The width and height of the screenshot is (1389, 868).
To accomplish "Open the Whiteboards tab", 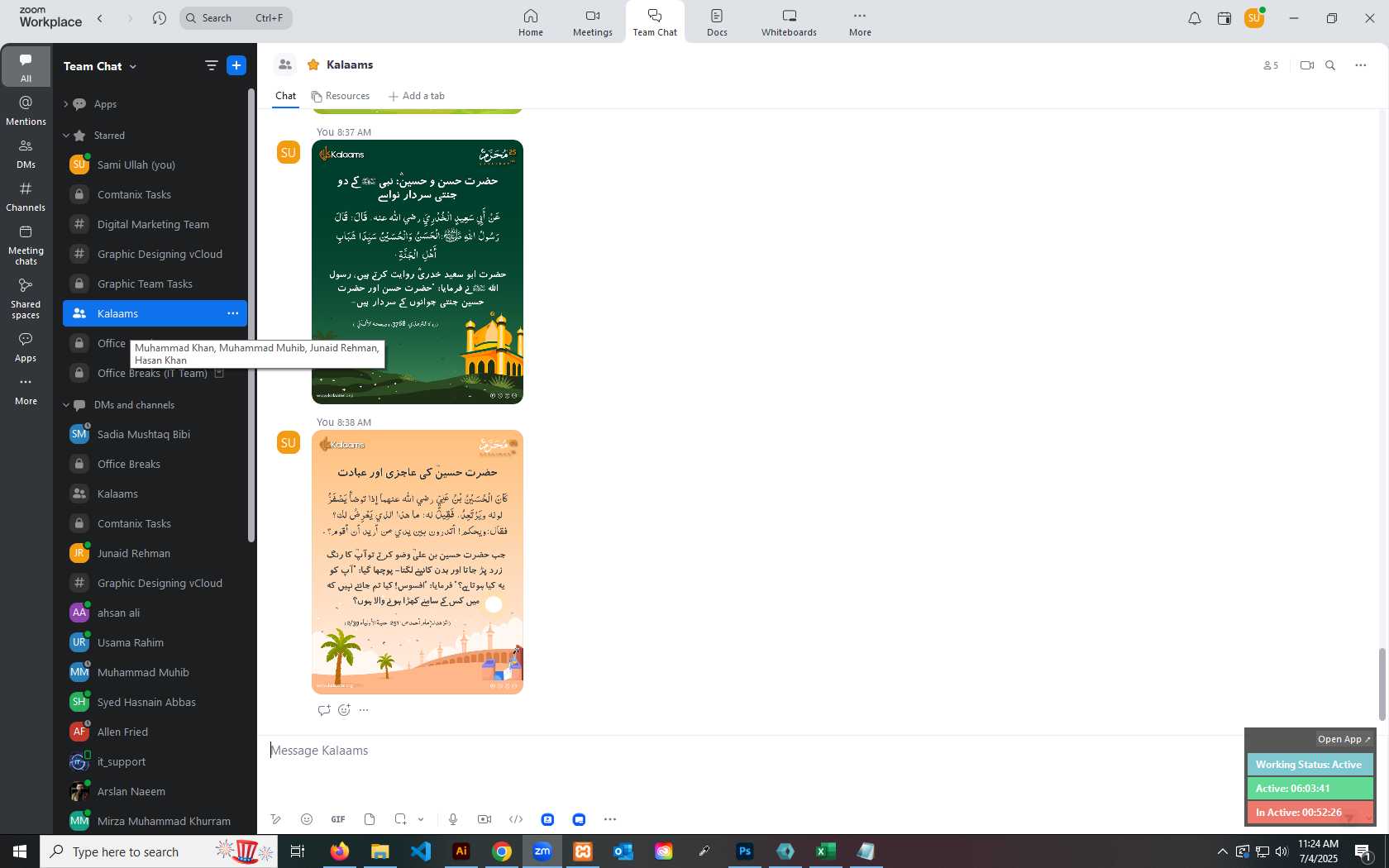I will coord(789,22).
